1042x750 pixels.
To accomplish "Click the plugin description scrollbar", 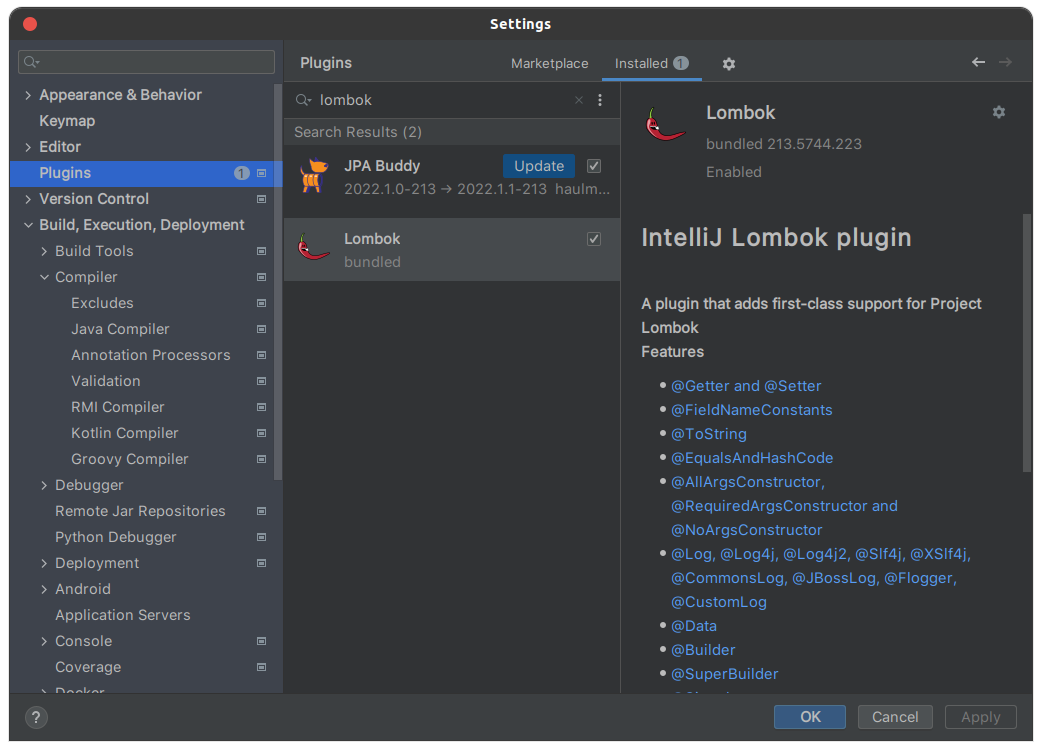I will coord(1027,342).
